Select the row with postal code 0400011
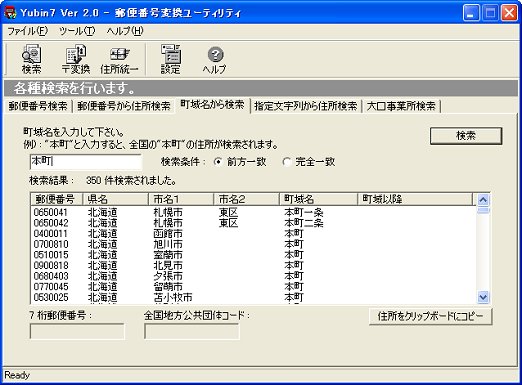This screenshot has width=522, height=385. pos(253,234)
